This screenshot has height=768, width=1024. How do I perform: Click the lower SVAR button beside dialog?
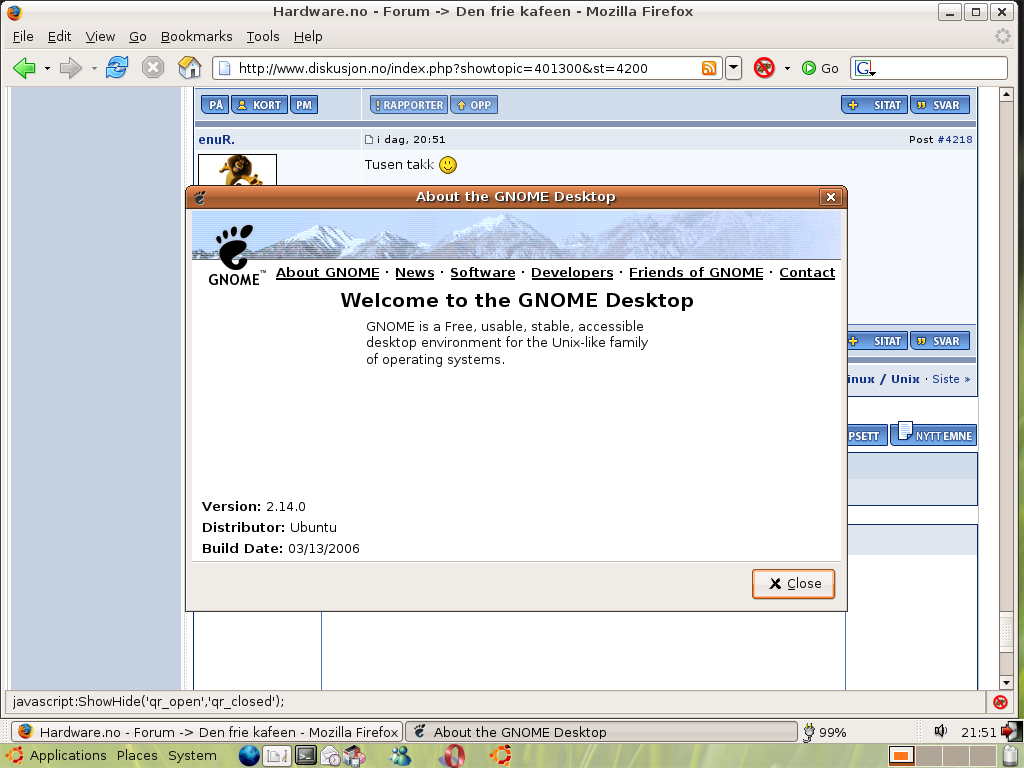[940, 341]
